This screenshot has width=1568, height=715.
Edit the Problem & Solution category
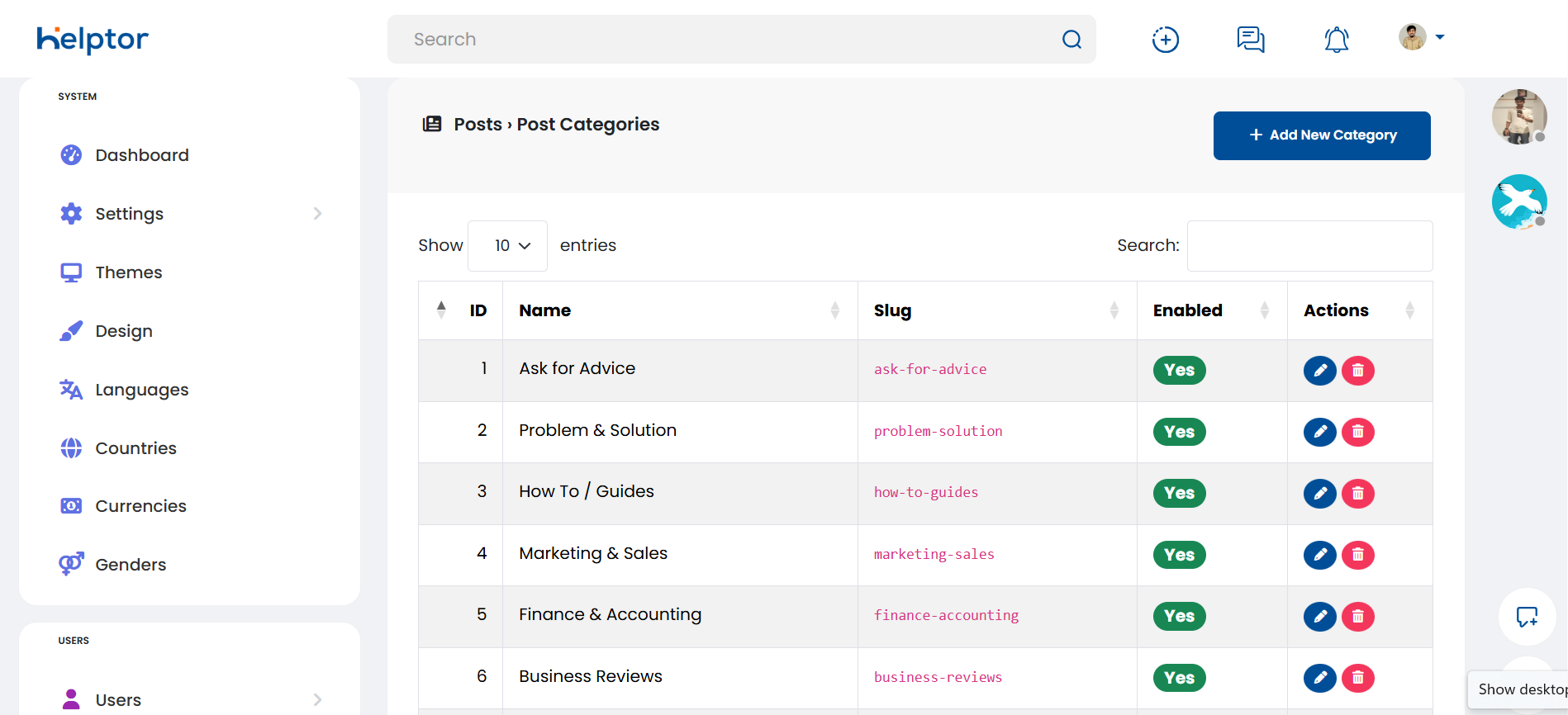(1320, 432)
